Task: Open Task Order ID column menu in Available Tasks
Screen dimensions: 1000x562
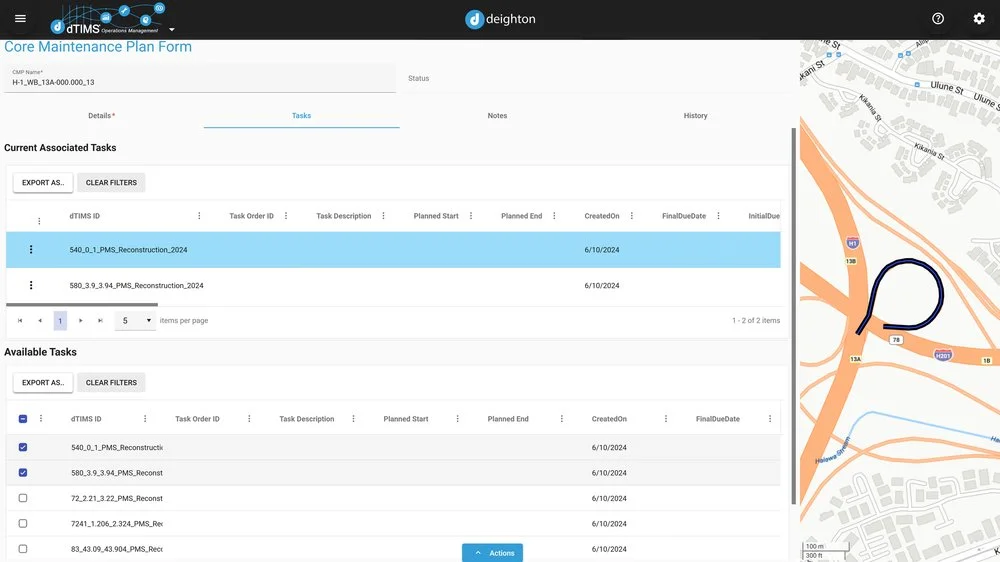Action: 249,418
